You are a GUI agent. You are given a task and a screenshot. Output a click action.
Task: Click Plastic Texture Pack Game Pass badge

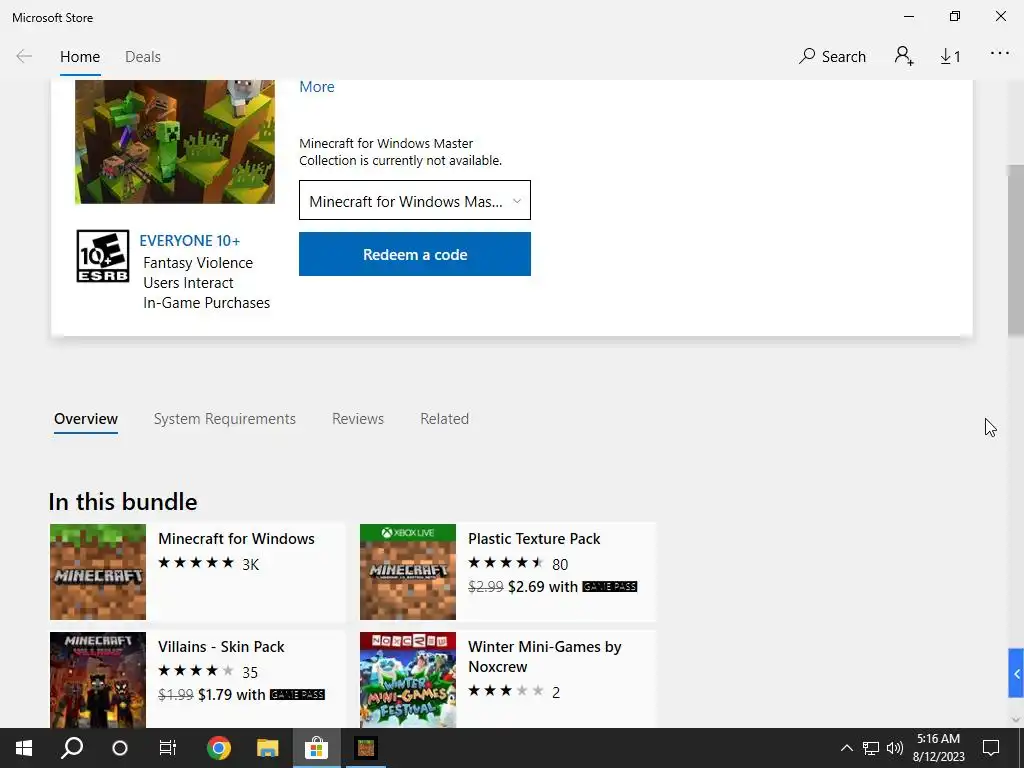tap(609, 586)
